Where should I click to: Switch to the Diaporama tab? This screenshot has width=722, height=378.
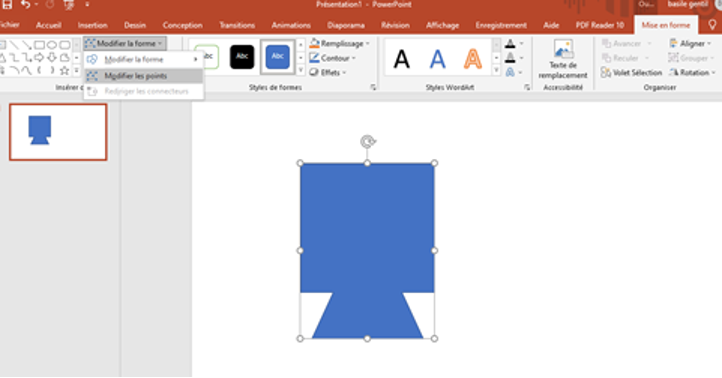point(346,25)
